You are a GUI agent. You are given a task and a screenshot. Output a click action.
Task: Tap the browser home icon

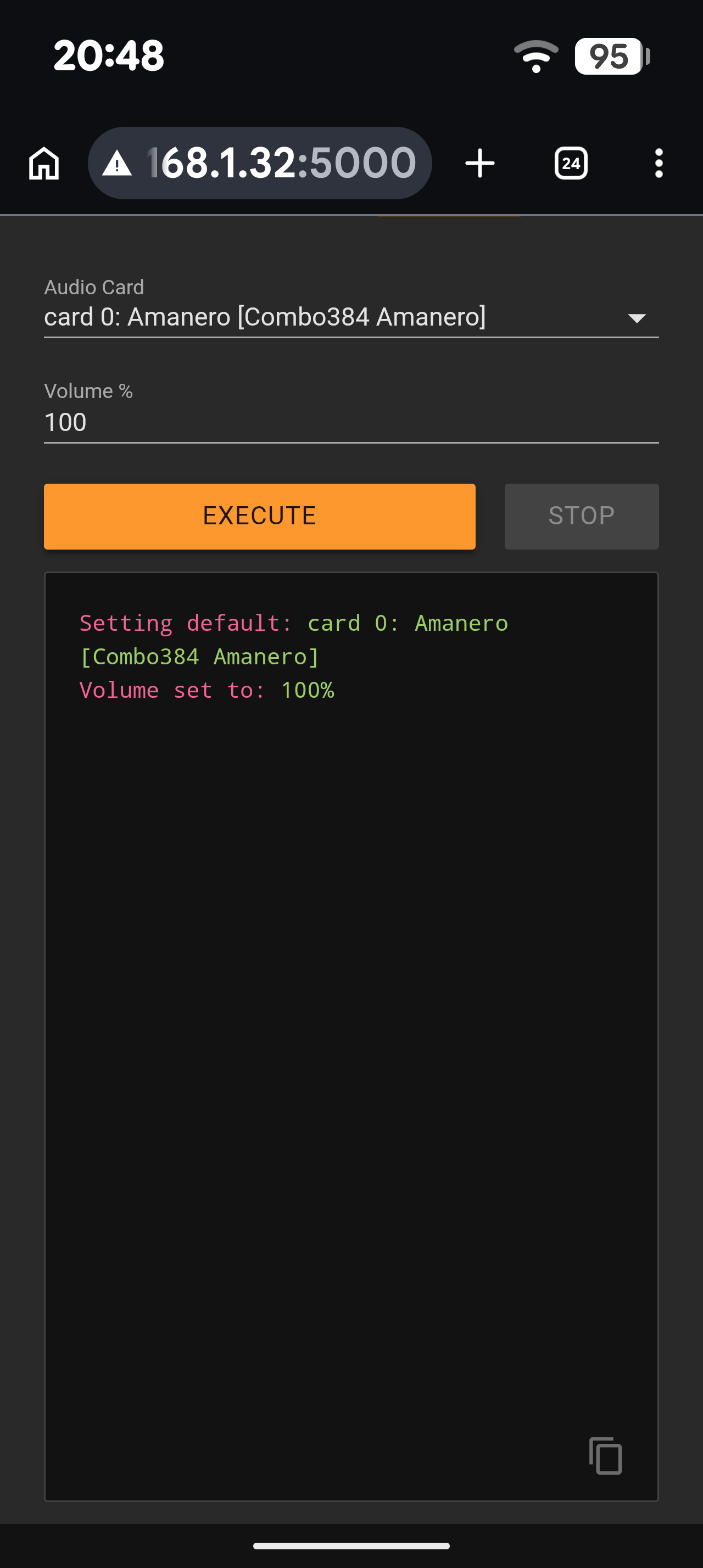click(x=44, y=163)
